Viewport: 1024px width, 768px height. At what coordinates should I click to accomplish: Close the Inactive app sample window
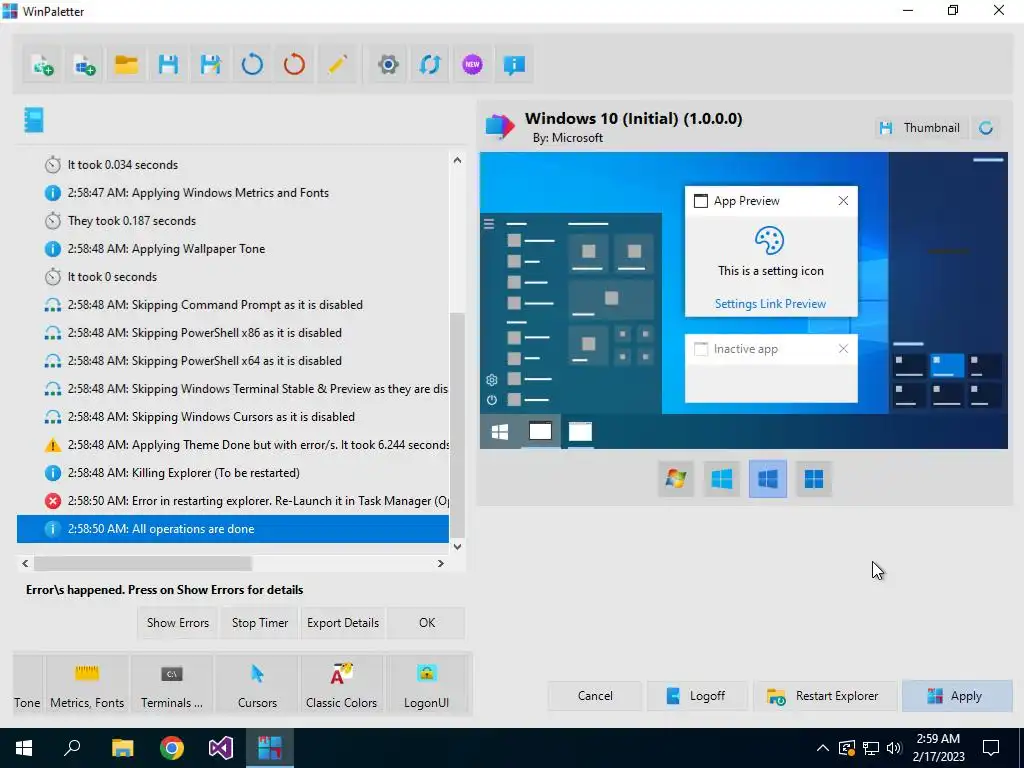pos(843,349)
